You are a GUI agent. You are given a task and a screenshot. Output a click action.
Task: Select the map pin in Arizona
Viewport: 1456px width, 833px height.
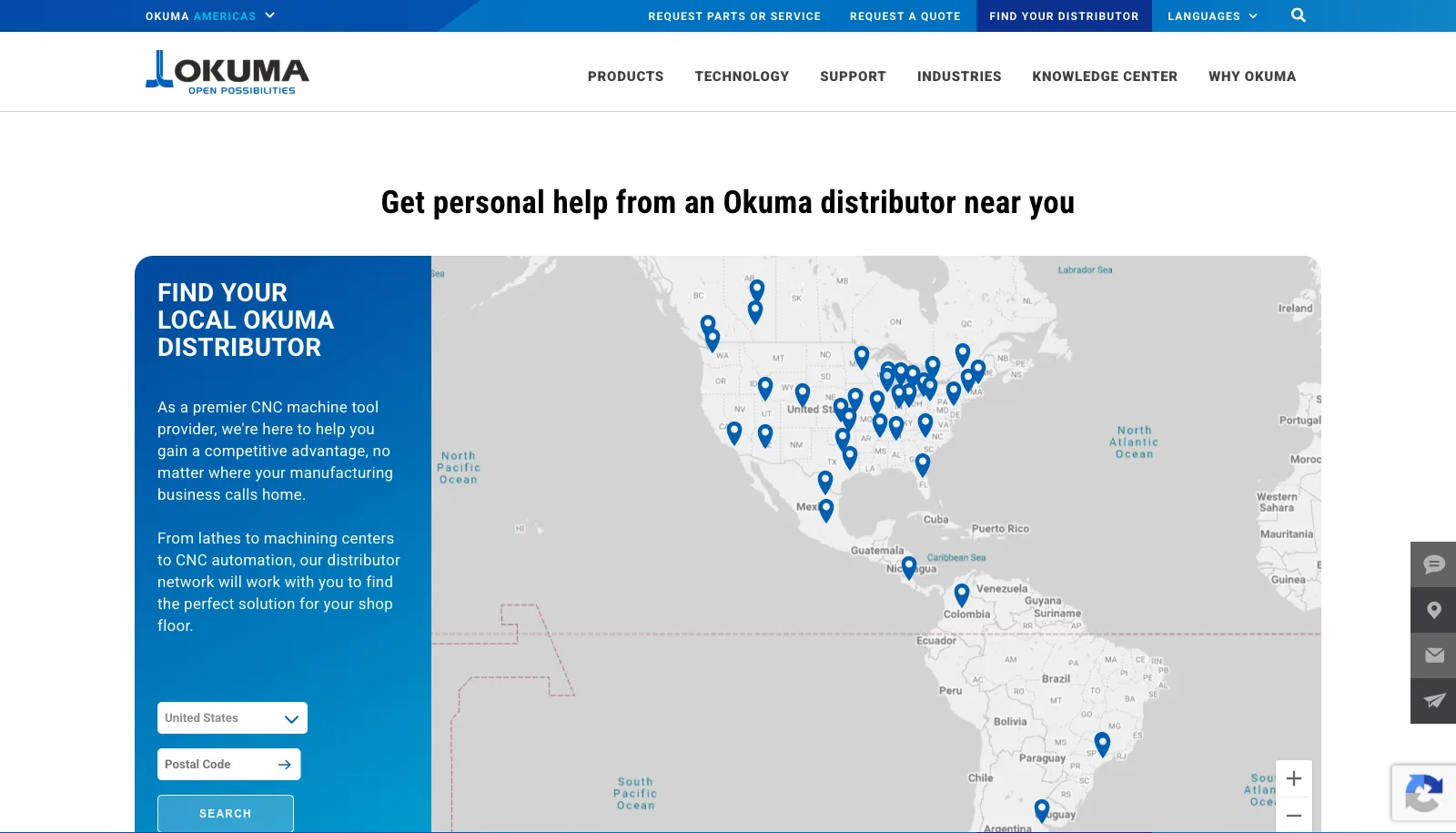(x=765, y=436)
